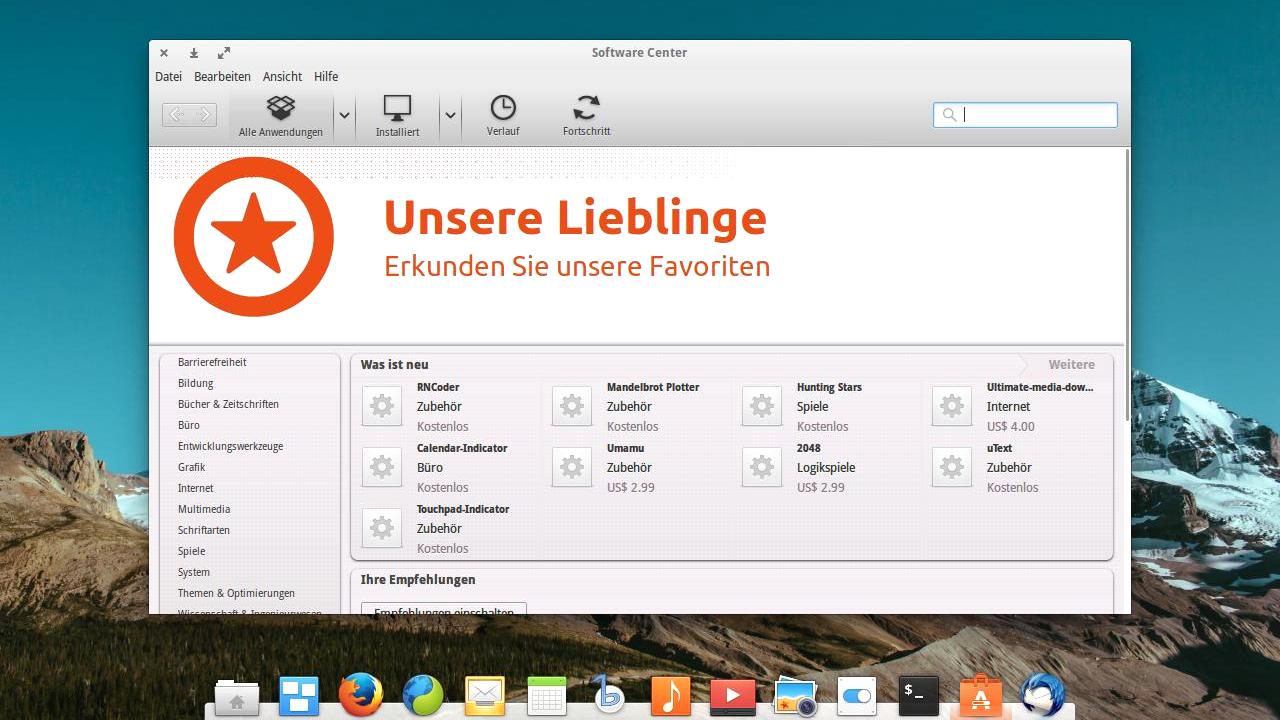
Task: Open the Multimedia category
Action: [x=204, y=509]
